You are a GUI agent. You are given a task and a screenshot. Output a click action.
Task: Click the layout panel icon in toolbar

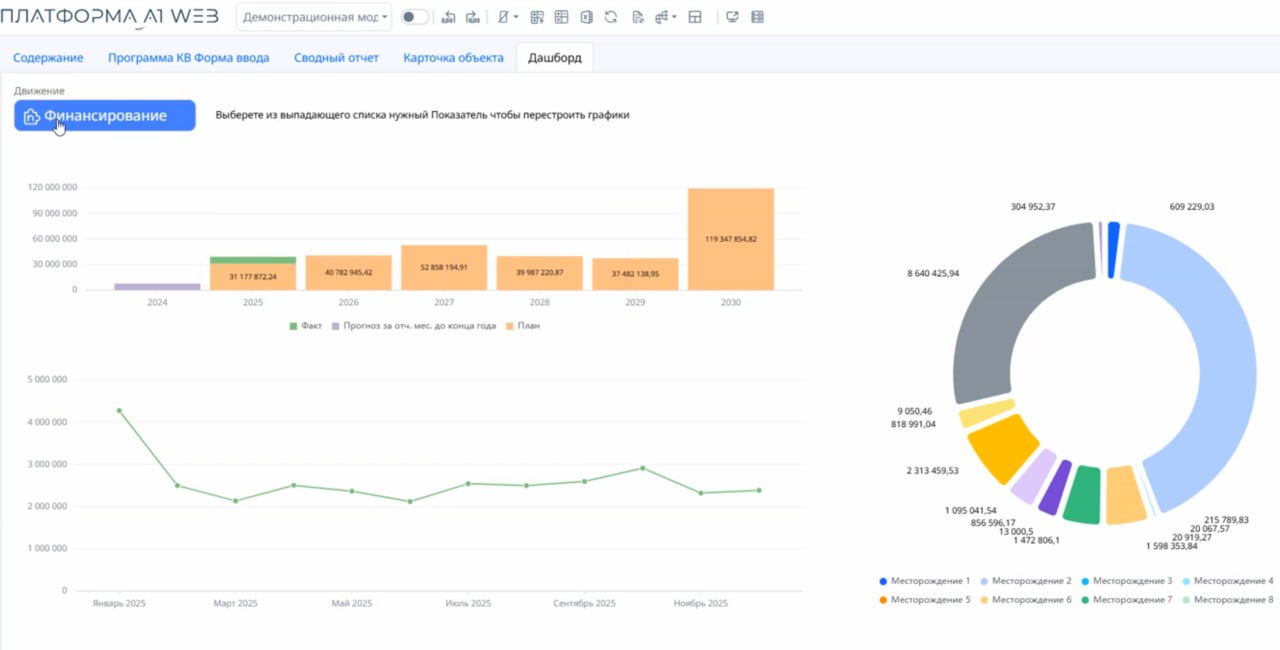pyautogui.click(x=695, y=17)
